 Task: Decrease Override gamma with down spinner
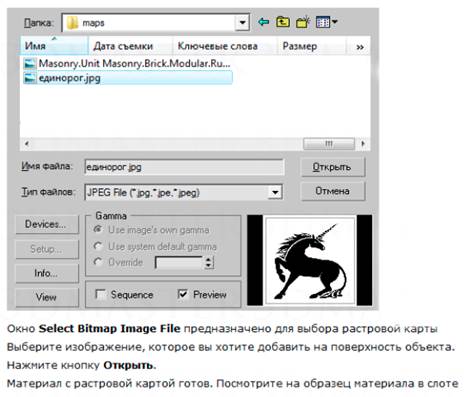209,266
